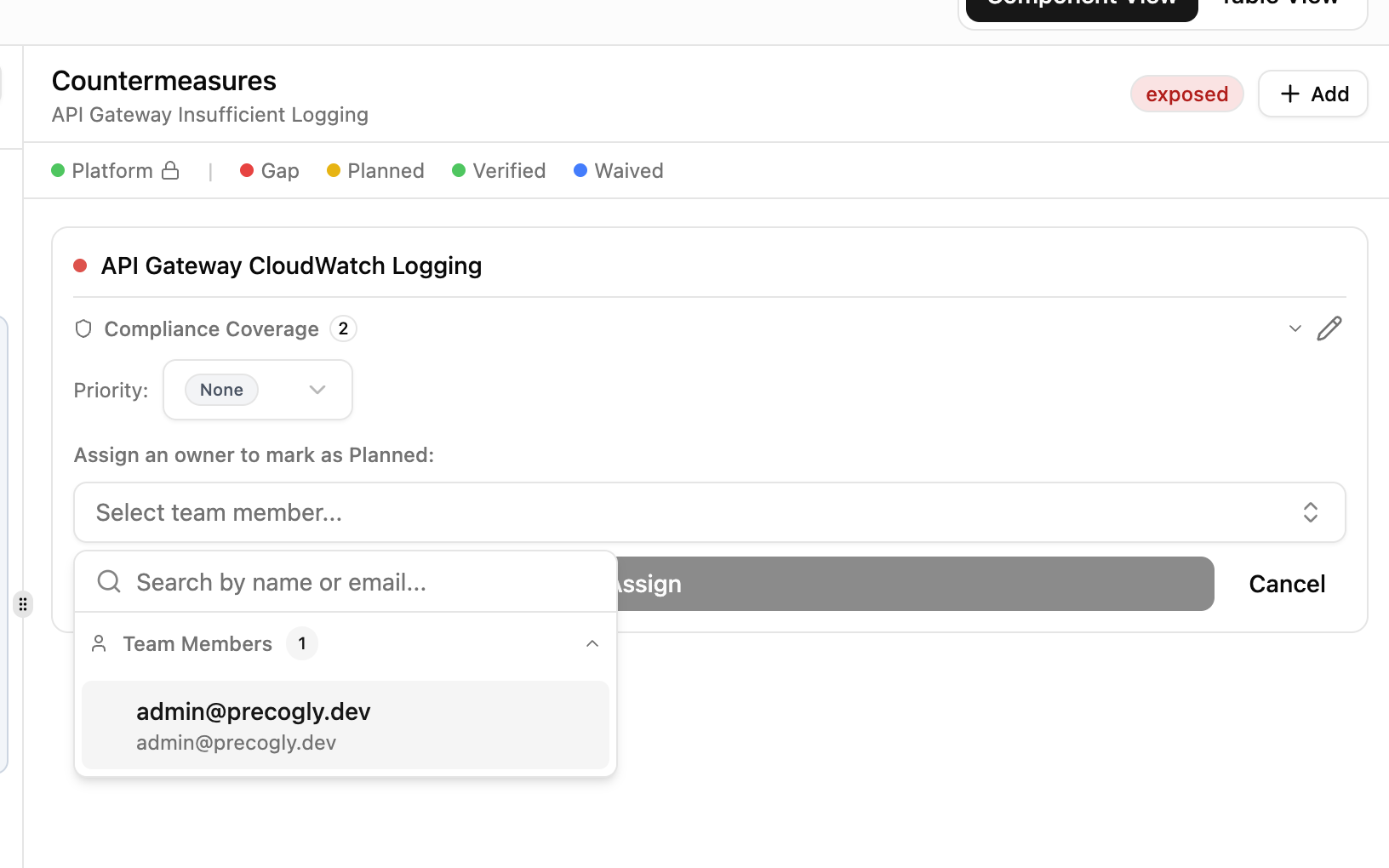Viewport: 1389px width, 868px height.
Task: Toggle the Verified status filter
Action: (x=499, y=170)
